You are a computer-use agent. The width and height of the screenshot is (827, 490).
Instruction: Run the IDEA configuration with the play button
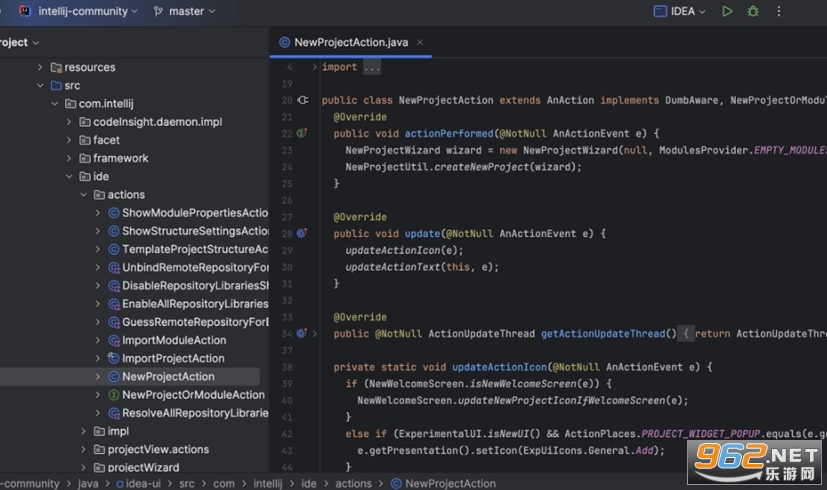727,11
